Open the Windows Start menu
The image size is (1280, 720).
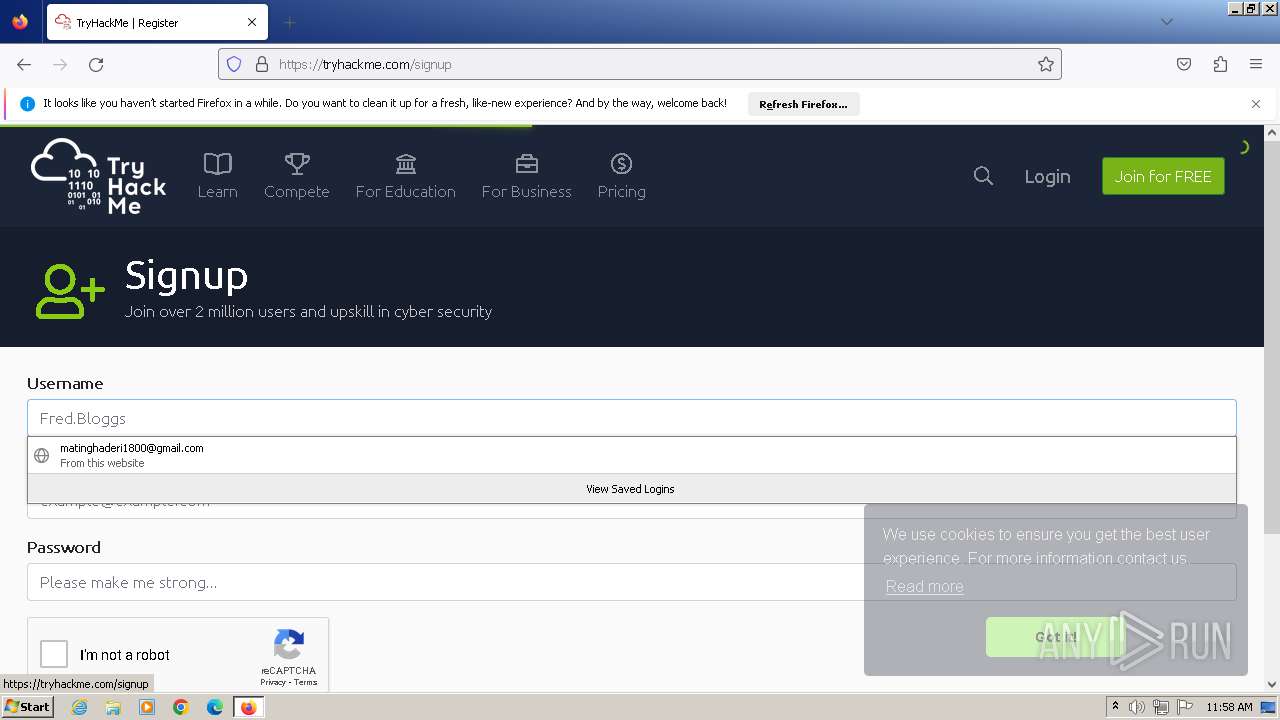pos(27,707)
